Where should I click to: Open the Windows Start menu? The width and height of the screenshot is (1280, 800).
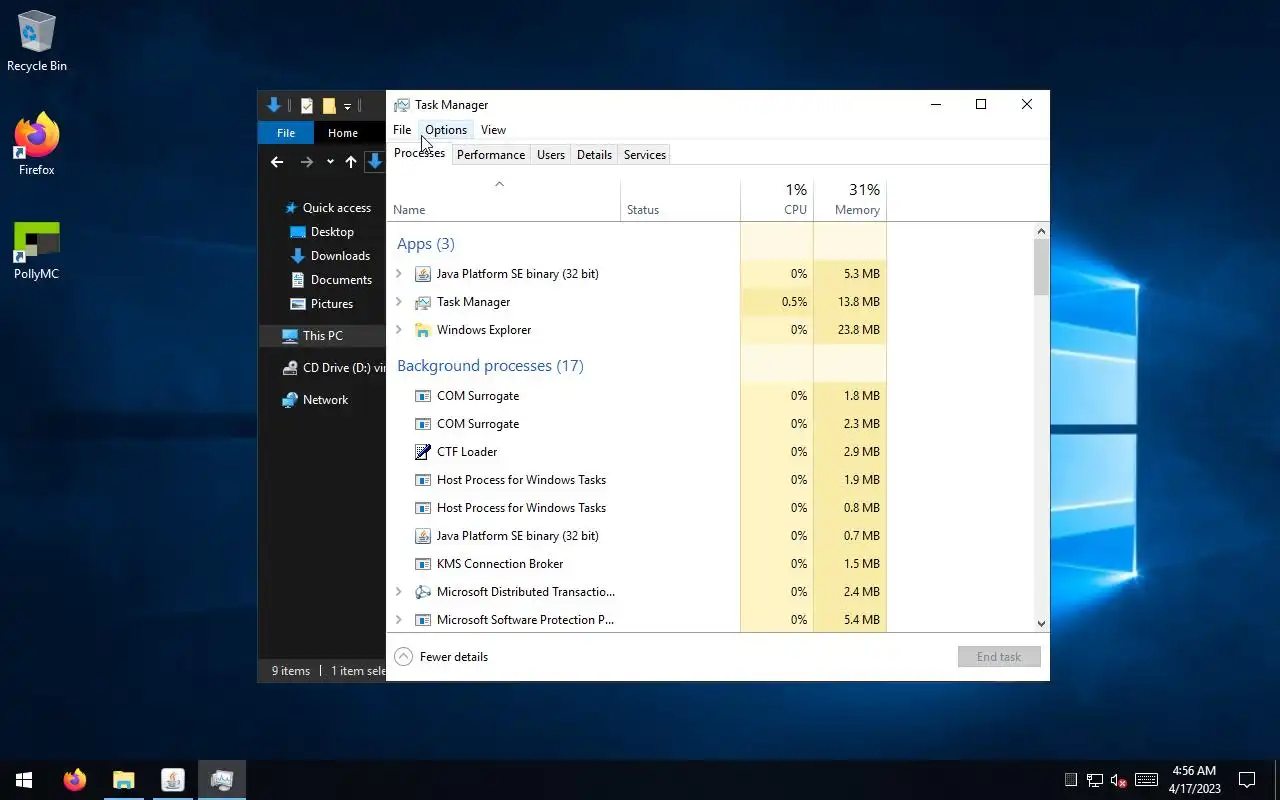(x=24, y=780)
